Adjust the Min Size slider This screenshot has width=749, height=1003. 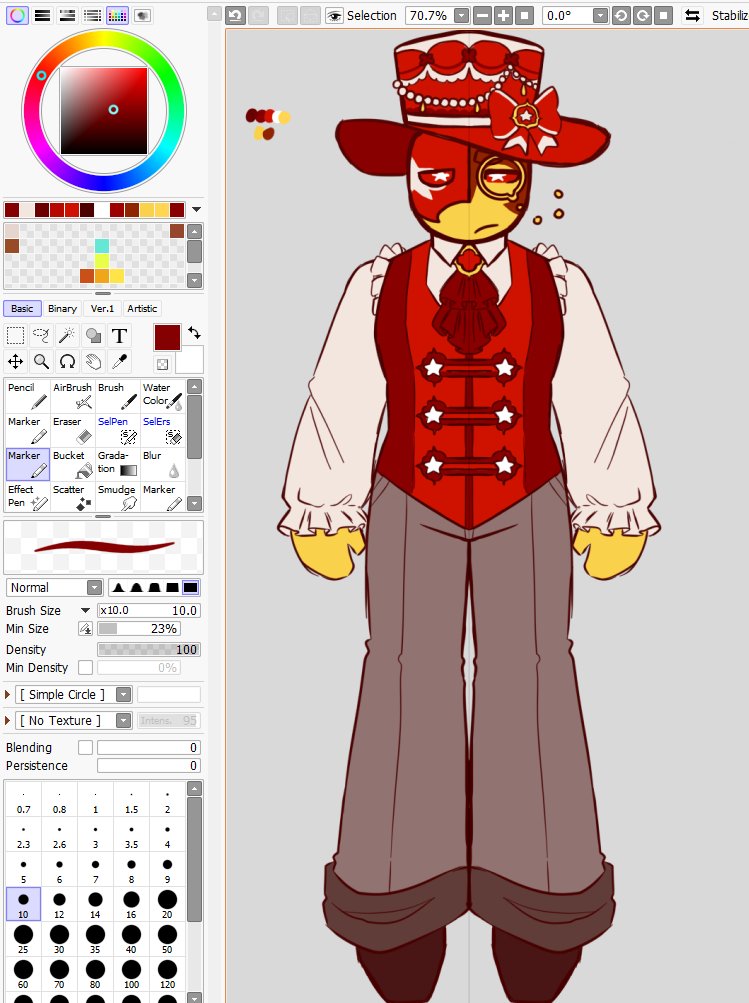[139, 629]
